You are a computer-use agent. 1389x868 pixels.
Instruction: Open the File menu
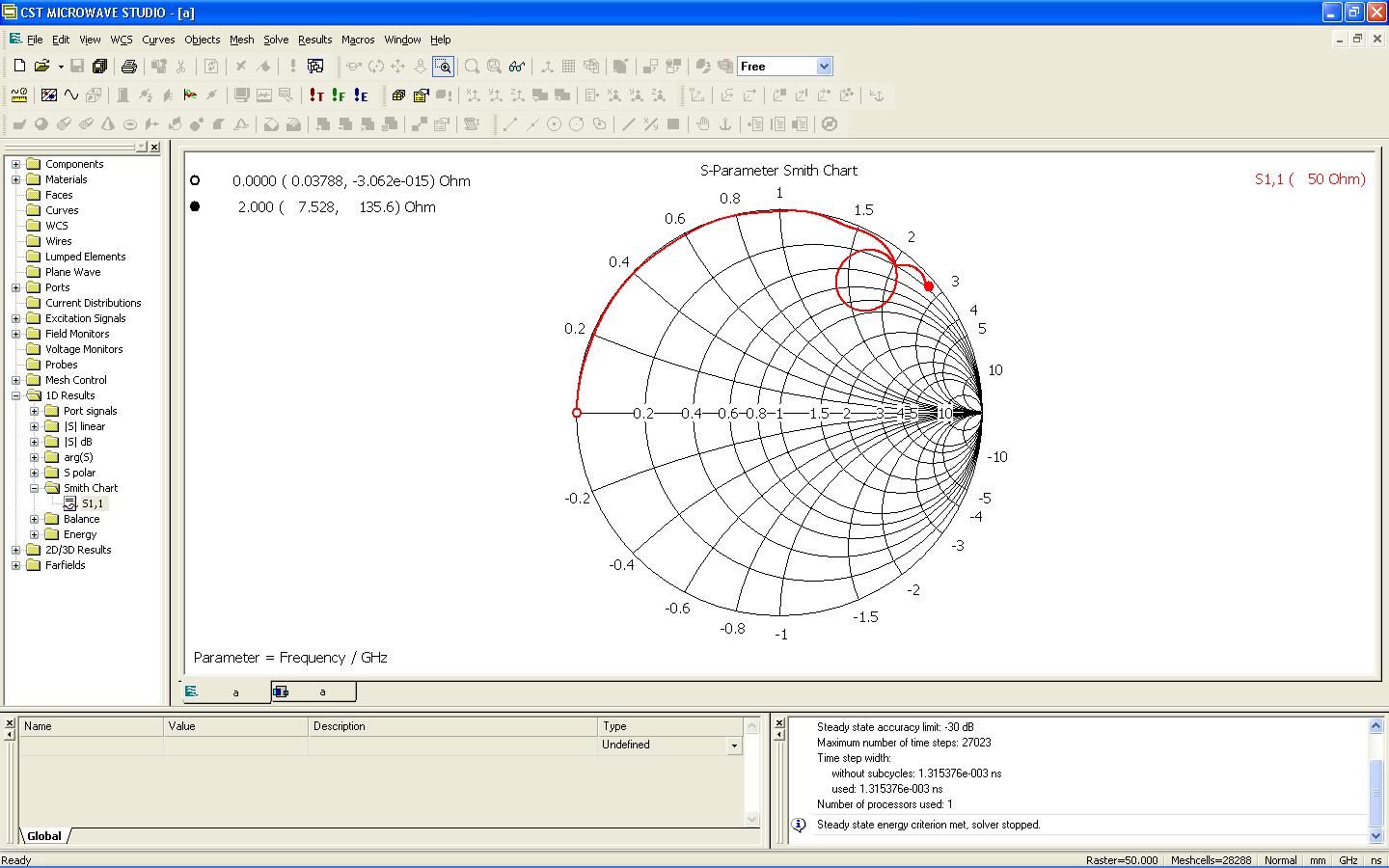(35, 40)
